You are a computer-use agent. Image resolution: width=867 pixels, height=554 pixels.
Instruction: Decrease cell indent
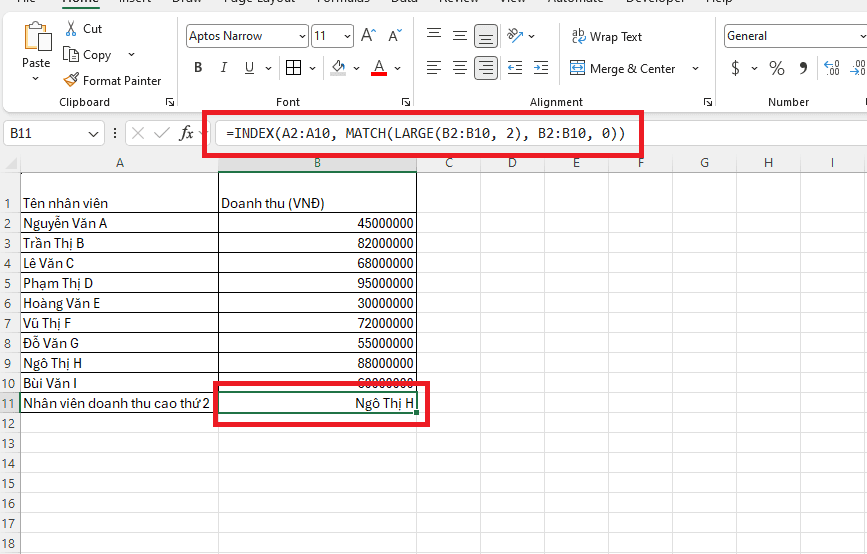tap(515, 67)
